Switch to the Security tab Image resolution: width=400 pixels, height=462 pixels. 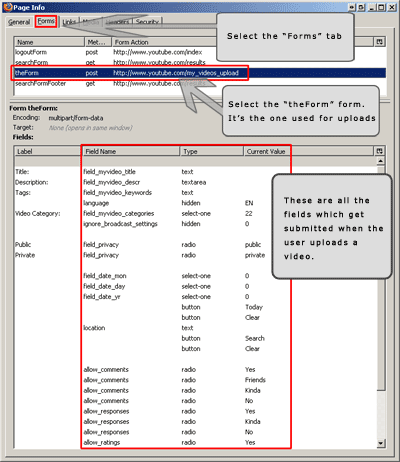point(147,22)
